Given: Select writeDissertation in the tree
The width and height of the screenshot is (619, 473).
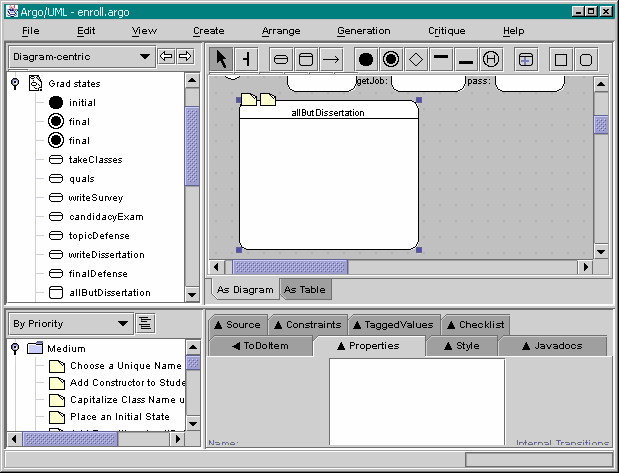Looking at the screenshot, I should tap(97, 254).
